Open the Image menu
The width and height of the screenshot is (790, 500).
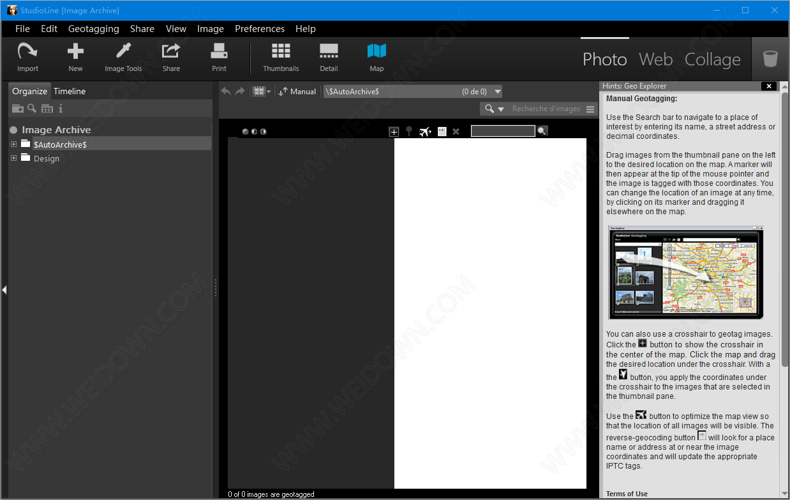(210, 29)
